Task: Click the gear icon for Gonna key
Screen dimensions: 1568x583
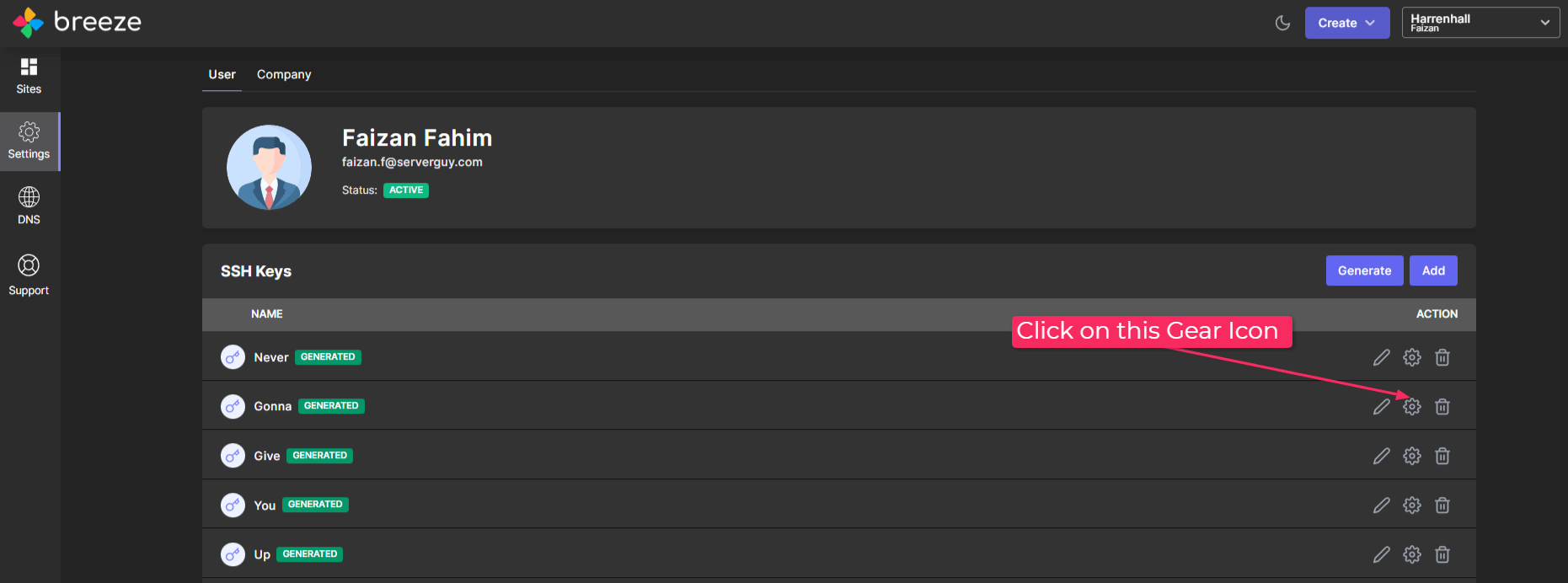Action: pyautogui.click(x=1412, y=407)
